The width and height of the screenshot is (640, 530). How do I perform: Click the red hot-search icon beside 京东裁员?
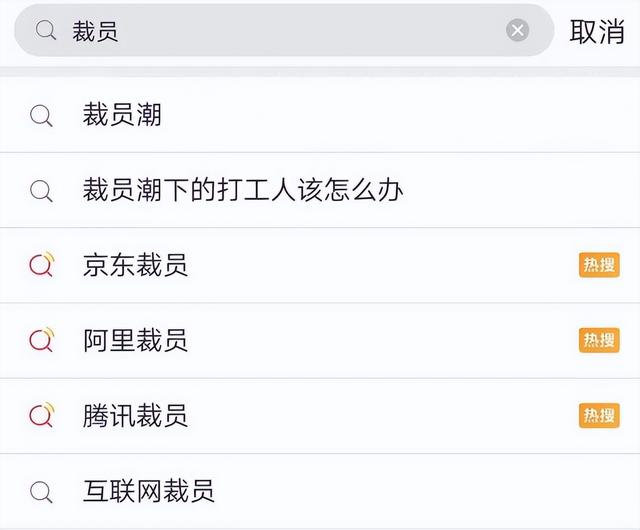[x=41, y=265]
